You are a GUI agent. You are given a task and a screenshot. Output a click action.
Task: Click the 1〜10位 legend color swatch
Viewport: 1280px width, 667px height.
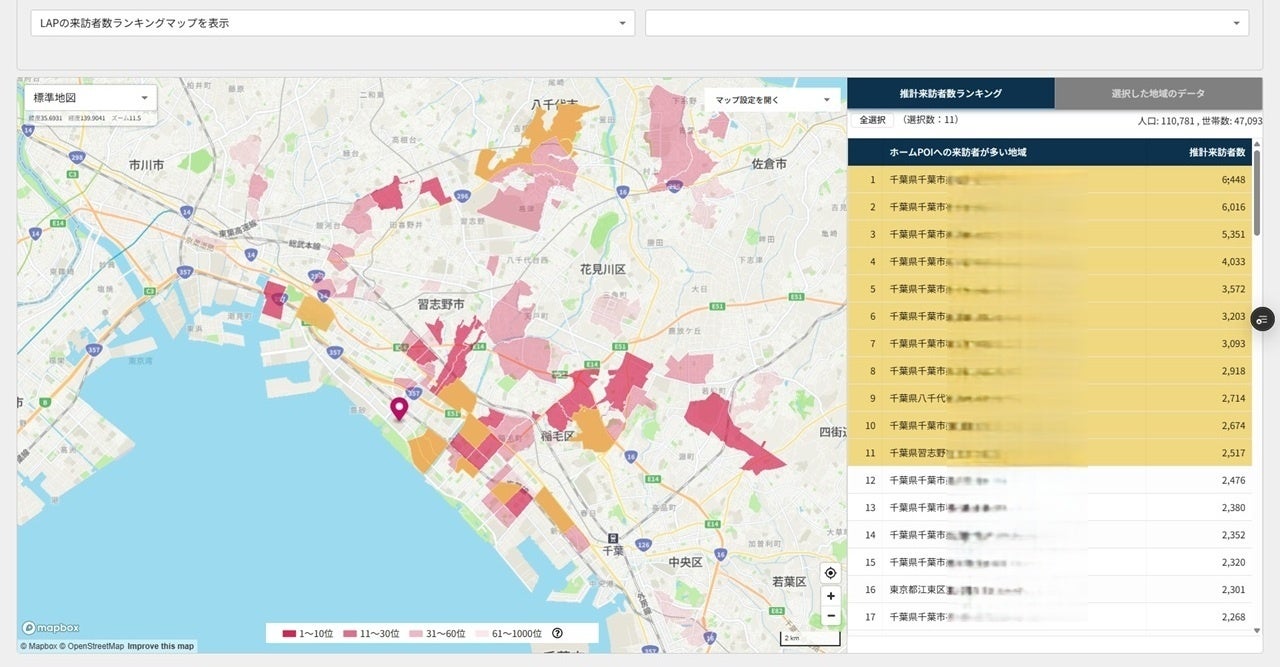click(290, 633)
